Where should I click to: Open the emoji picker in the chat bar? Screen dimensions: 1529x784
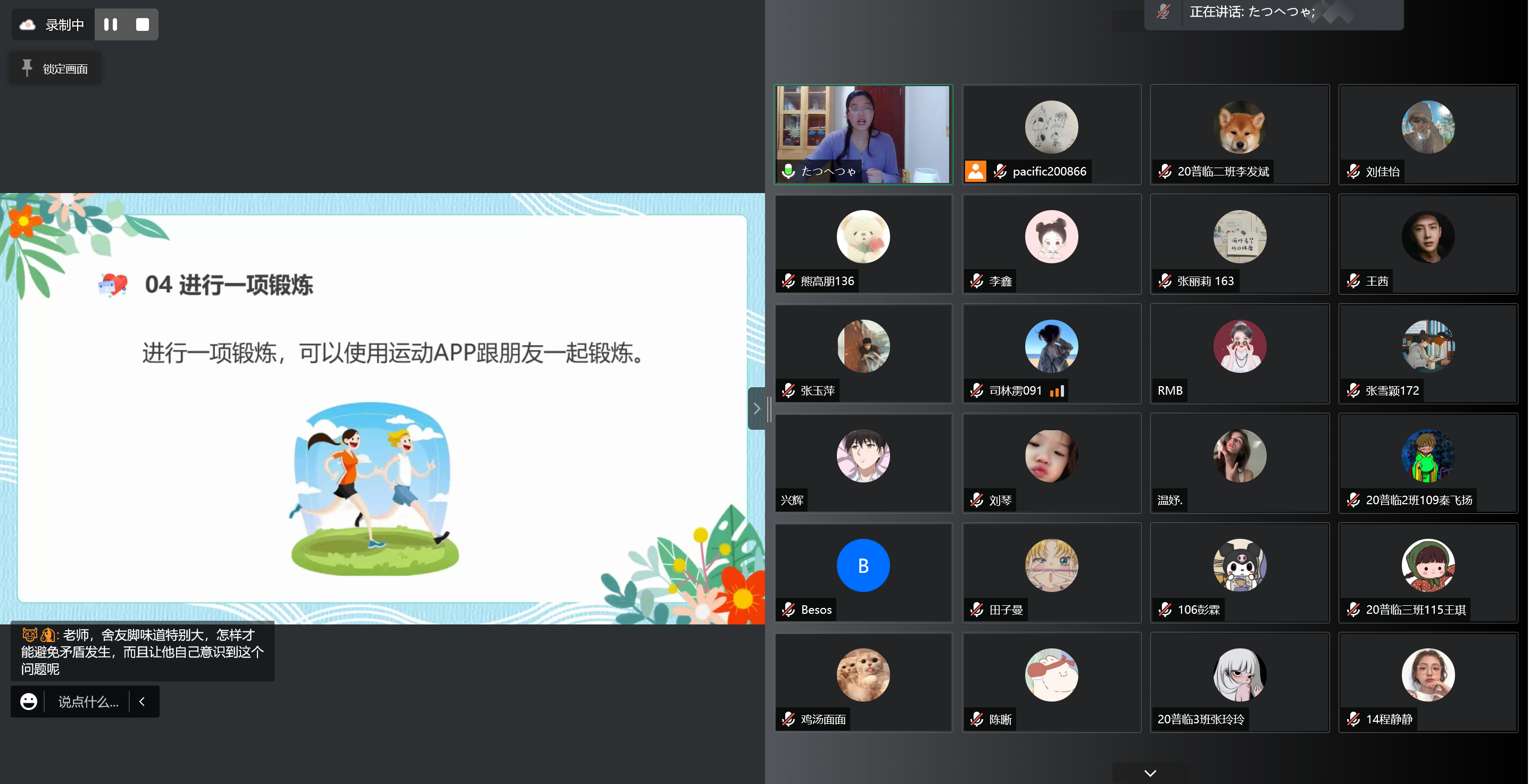click(x=29, y=702)
